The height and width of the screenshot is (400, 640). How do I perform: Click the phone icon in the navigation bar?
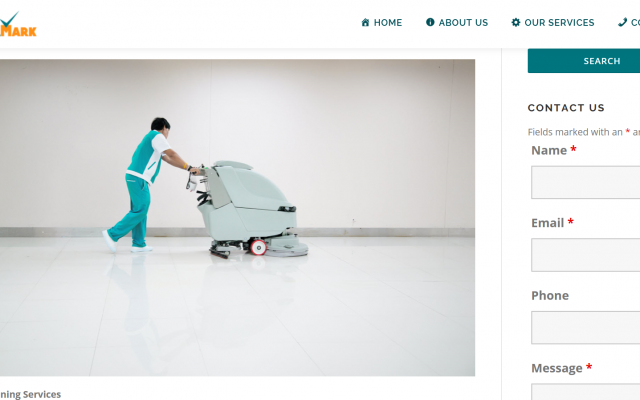(x=622, y=22)
